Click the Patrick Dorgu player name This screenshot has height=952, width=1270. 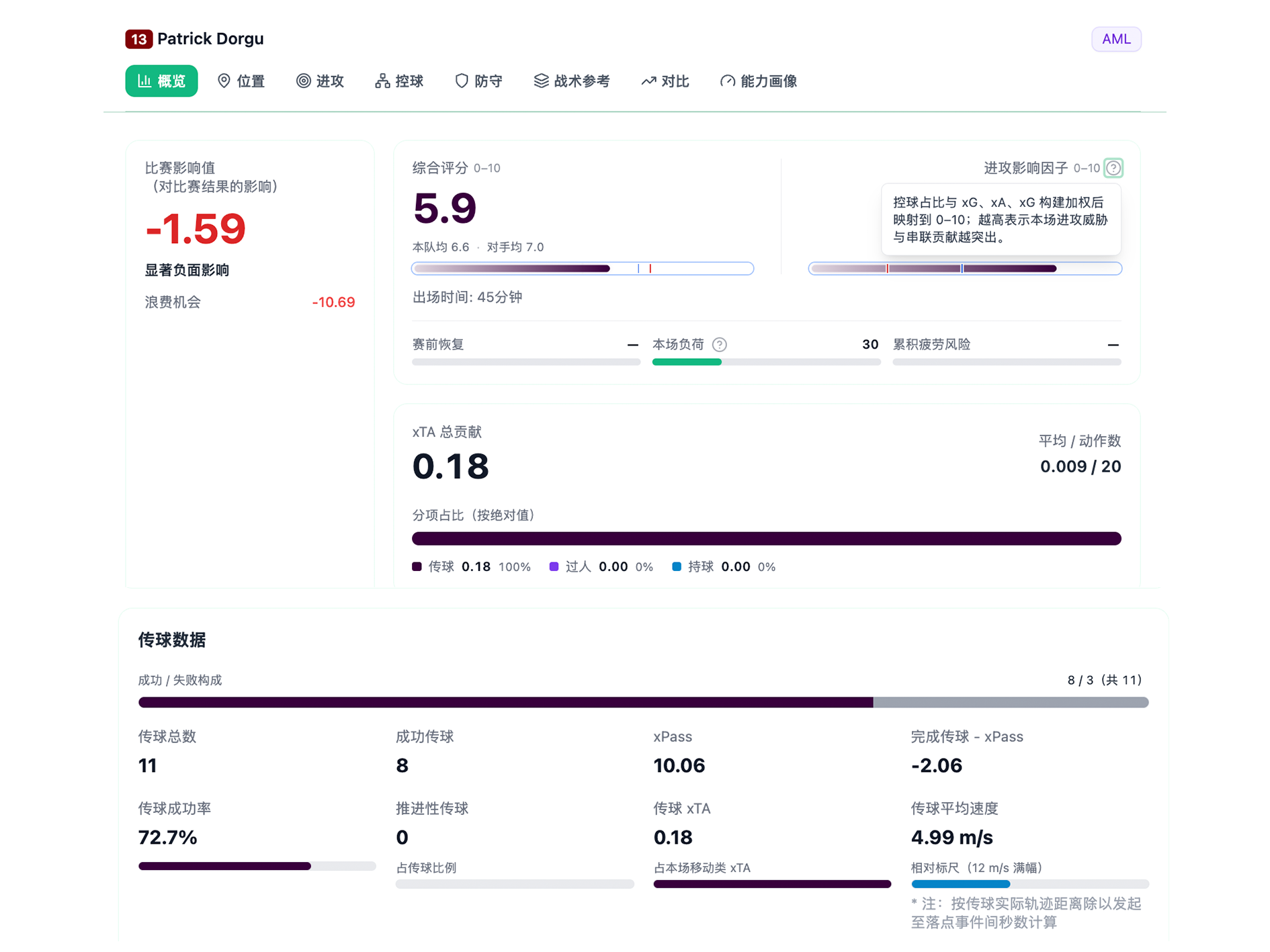tap(210, 39)
